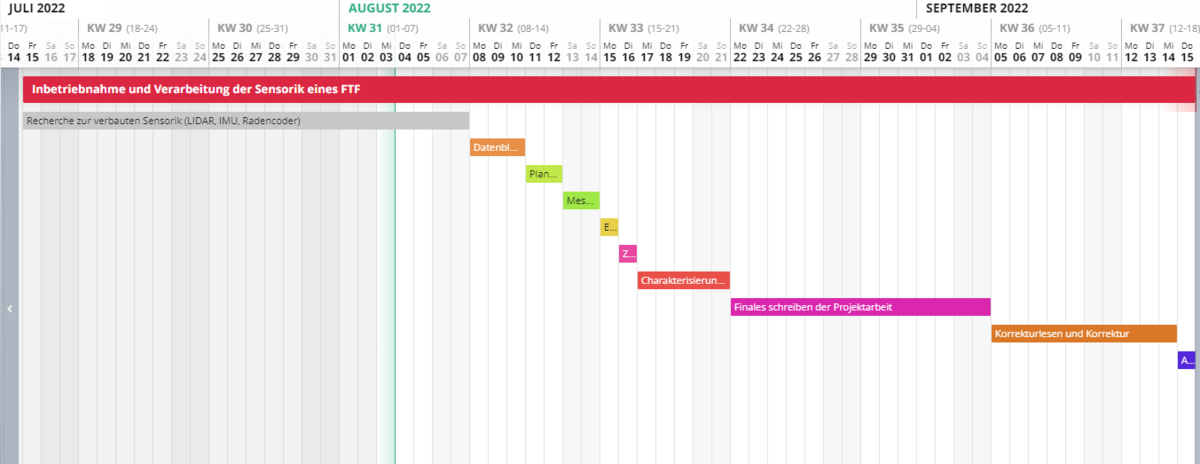Image resolution: width=1200 pixels, height=464 pixels.
Task: Select the red 'Charakterisierun...' task bar
Action: click(684, 280)
